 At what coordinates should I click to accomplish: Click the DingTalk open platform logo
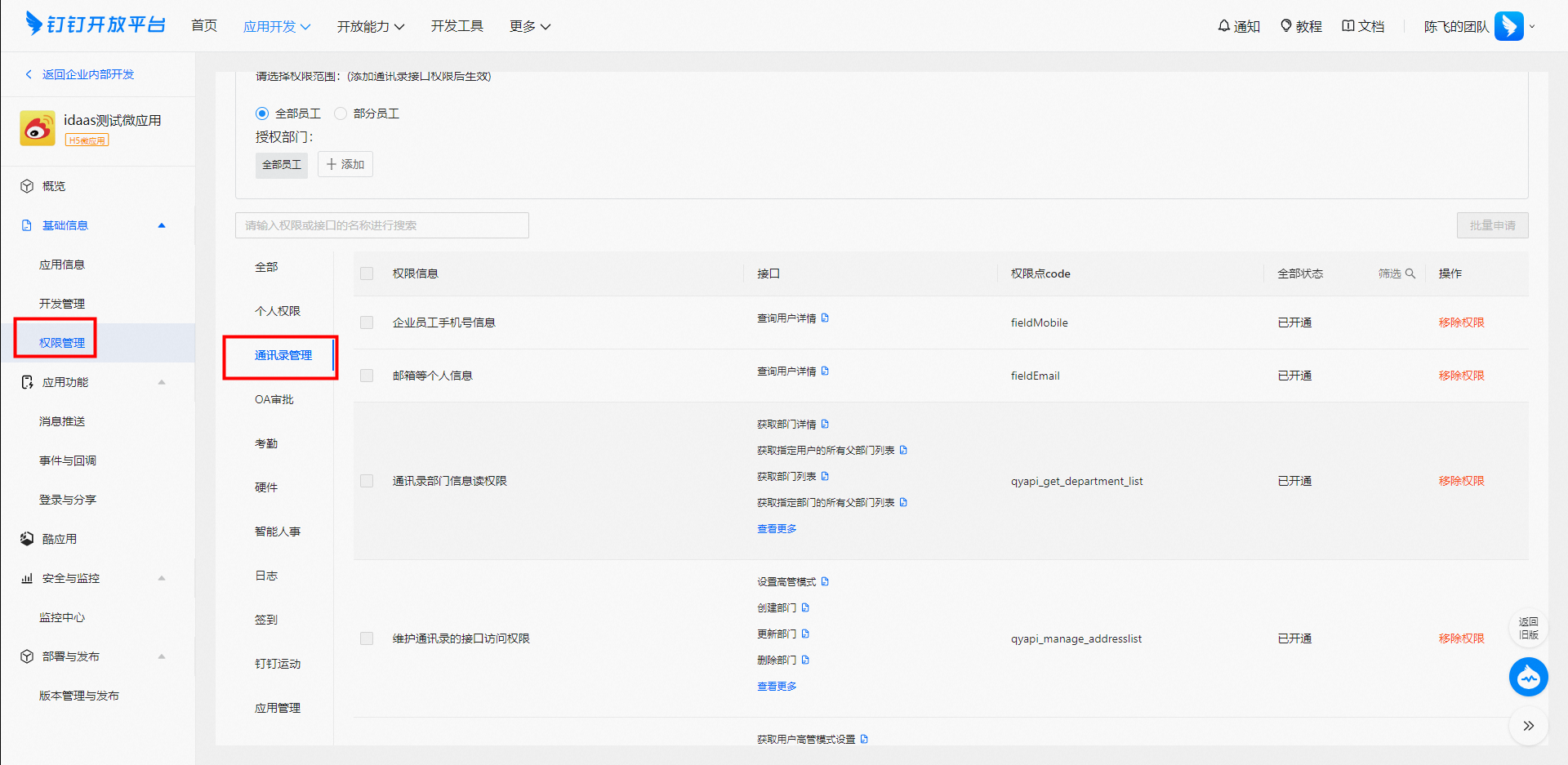pyautogui.click(x=96, y=24)
